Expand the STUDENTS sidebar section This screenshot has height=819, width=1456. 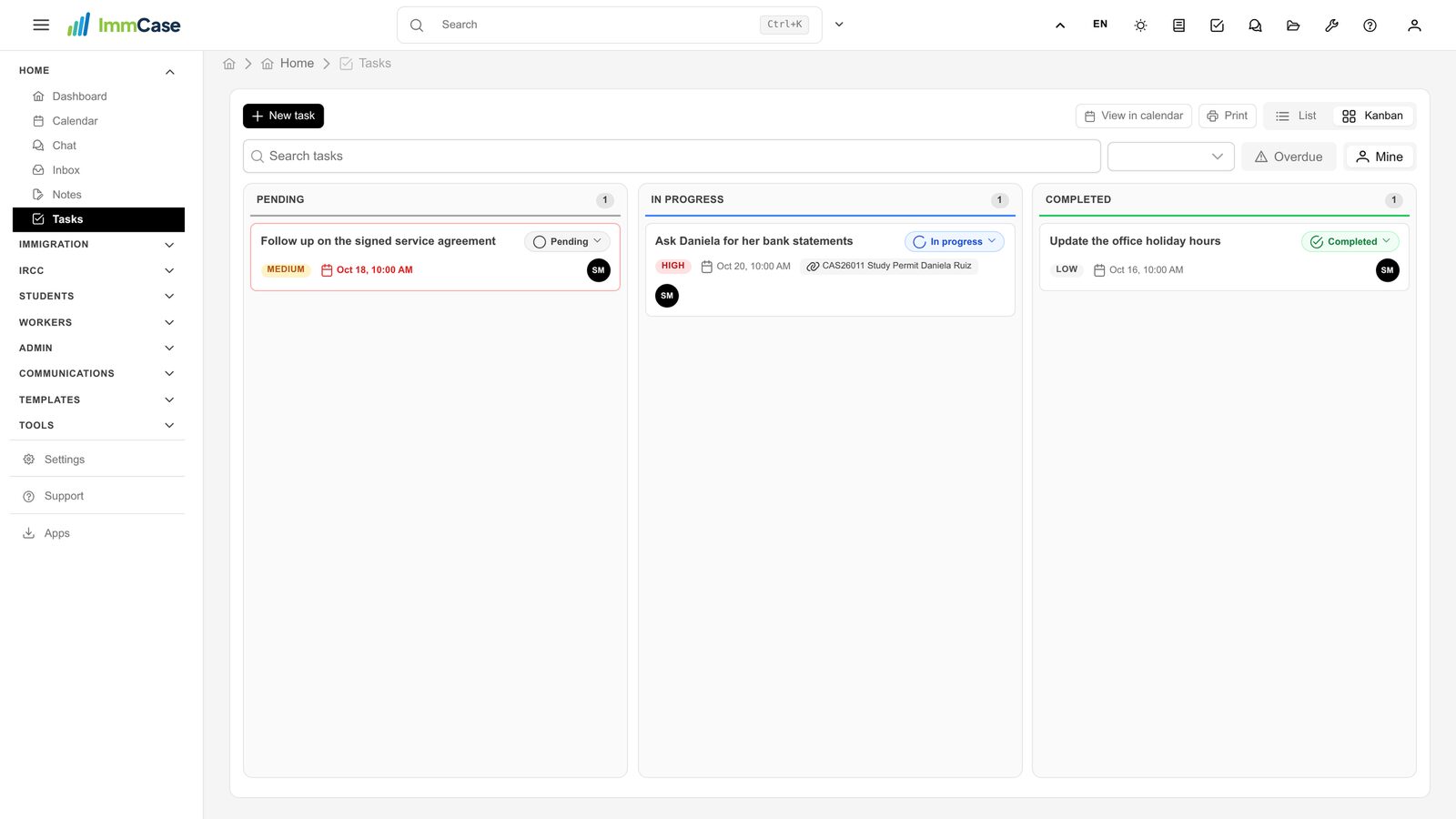[98, 297]
